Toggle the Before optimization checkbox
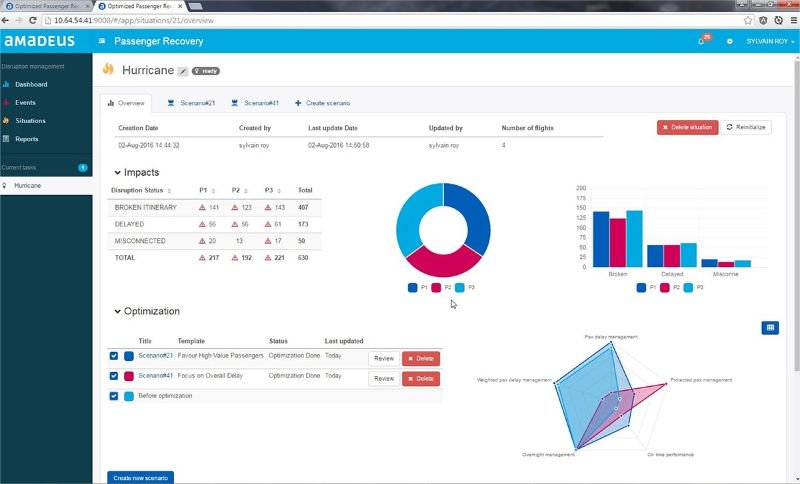The height and width of the screenshot is (484, 800). pos(114,397)
